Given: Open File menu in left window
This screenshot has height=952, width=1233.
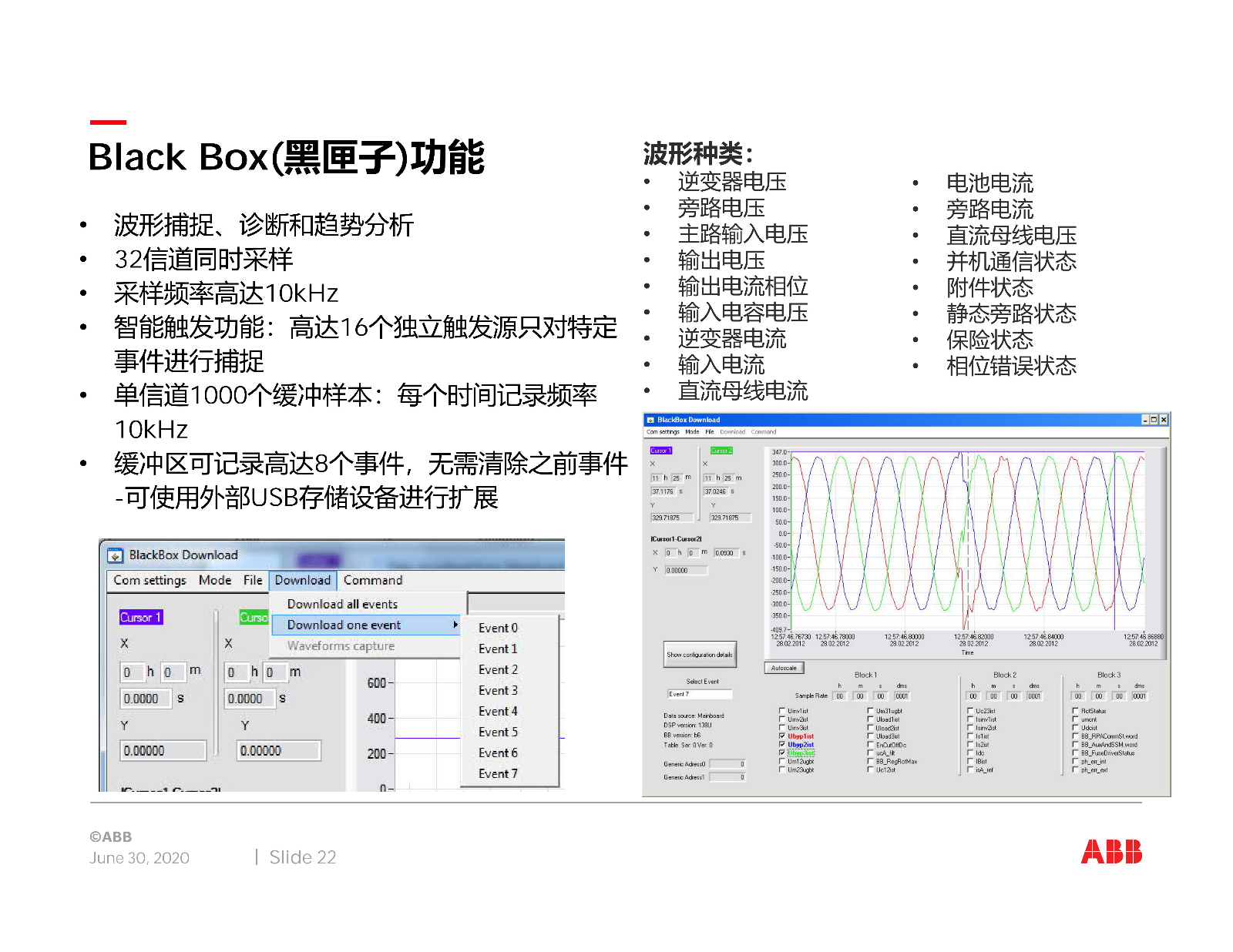Looking at the screenshot, I should (x=253, y=580).
